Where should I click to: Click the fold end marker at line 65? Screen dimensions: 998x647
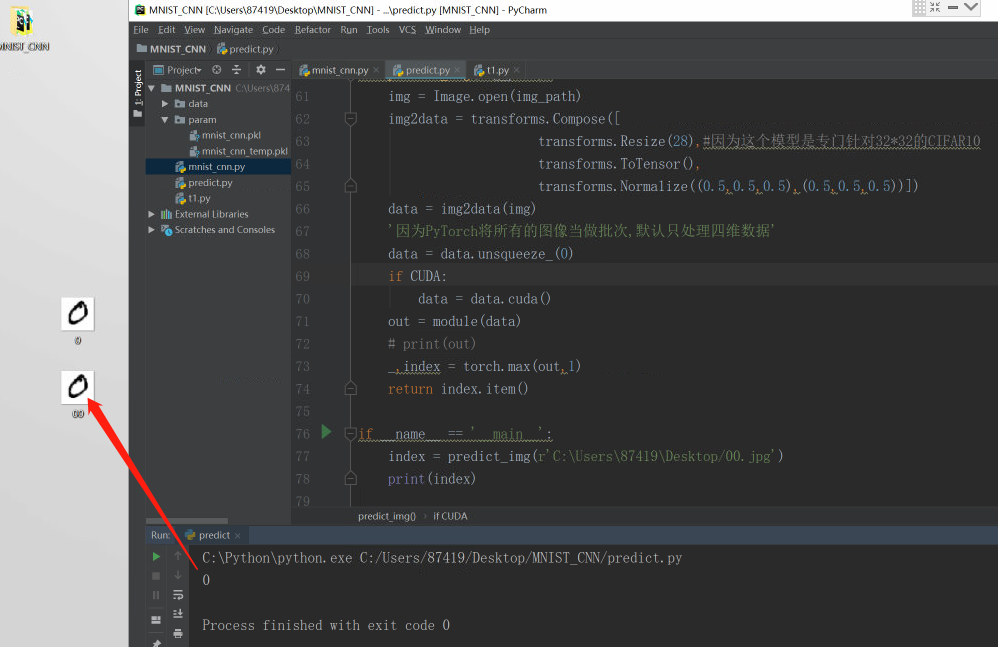(x=350, y=186)
